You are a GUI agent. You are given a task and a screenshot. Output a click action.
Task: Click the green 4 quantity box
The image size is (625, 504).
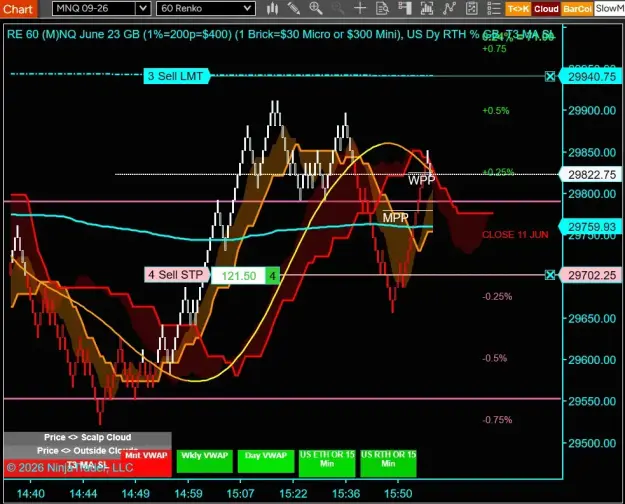[x=273, y=276]
